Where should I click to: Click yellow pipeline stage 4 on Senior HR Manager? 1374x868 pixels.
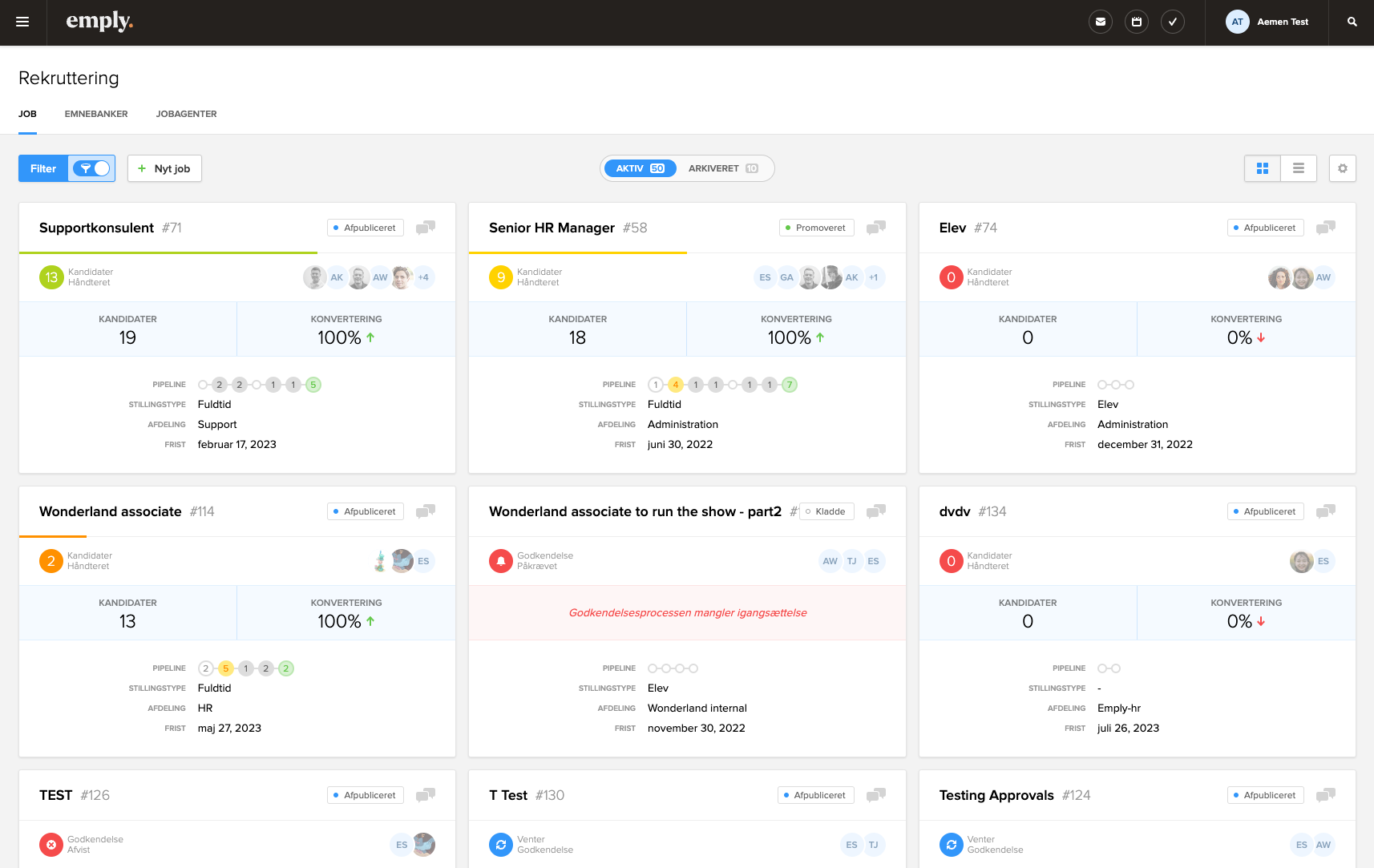click(x=676, y=385)
